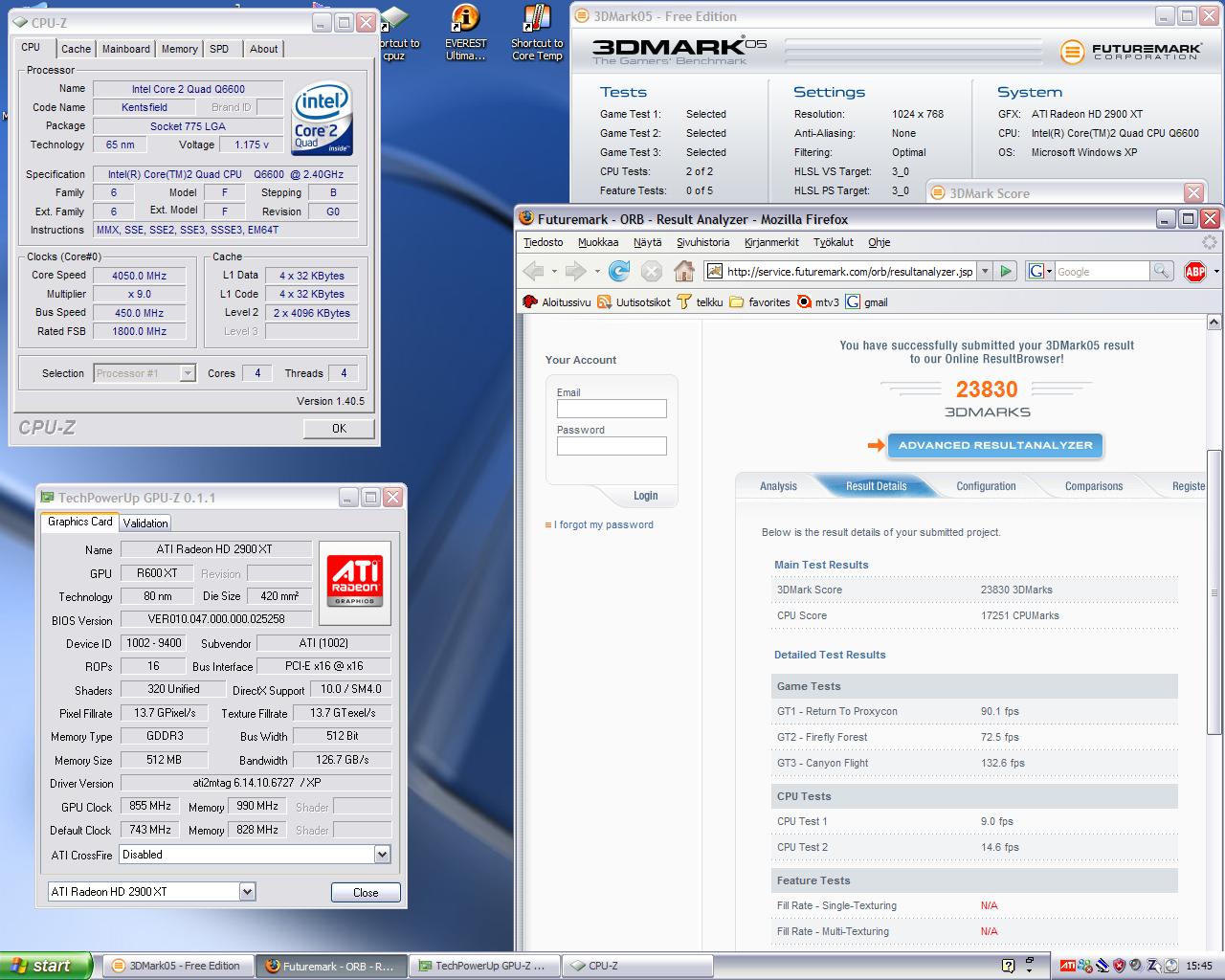Click Close button in GPU-Z
This screenshot has width=1225, height=980.
coord(366,892)
